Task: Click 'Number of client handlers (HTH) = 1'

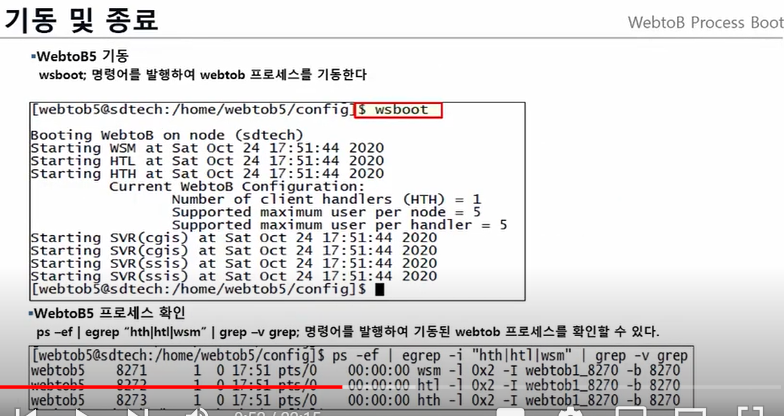Action: [x=326, y=200]
